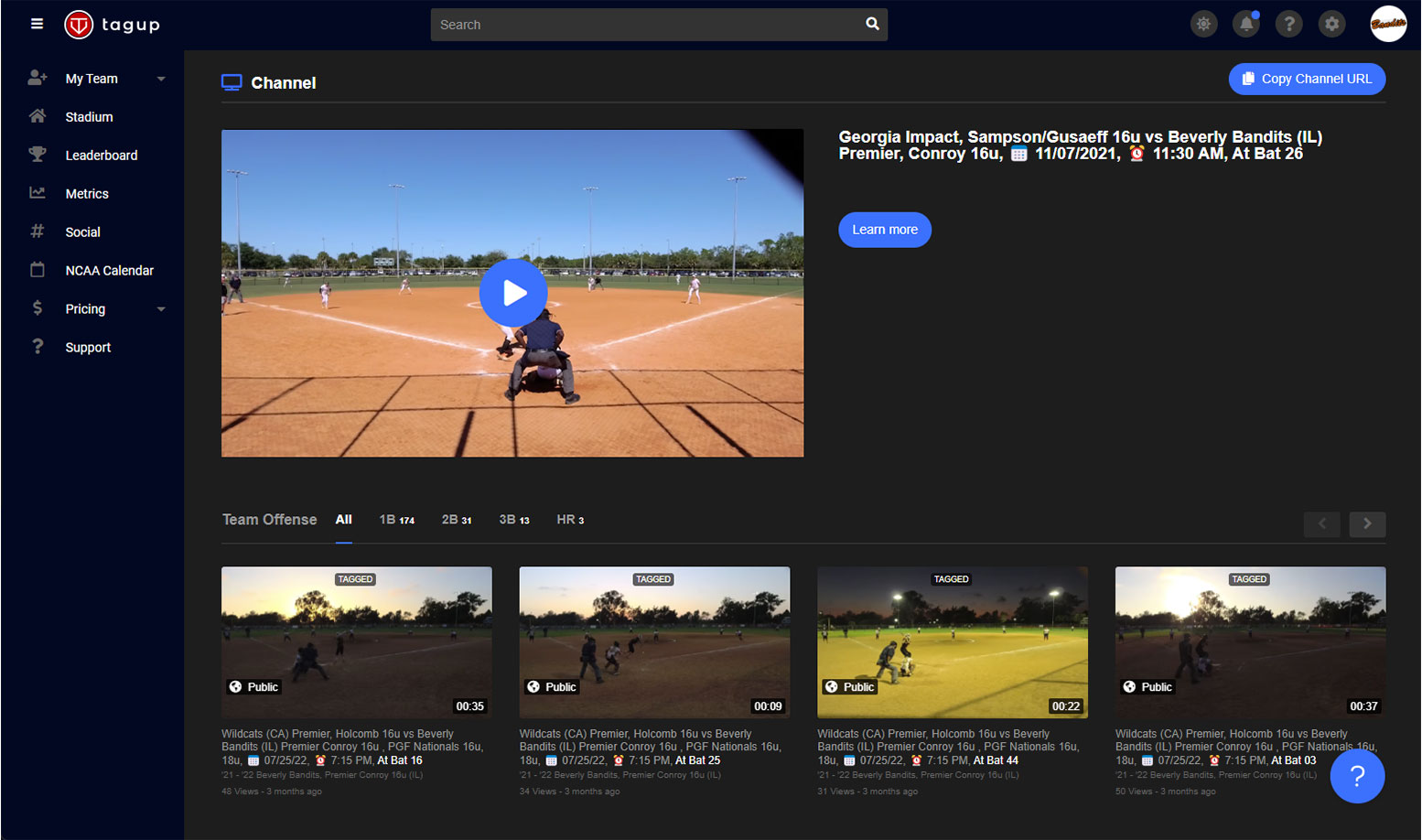Select the HR tab in Team Offense
Viewport: 1422px width, 840px height.
[x=569, y=519]
